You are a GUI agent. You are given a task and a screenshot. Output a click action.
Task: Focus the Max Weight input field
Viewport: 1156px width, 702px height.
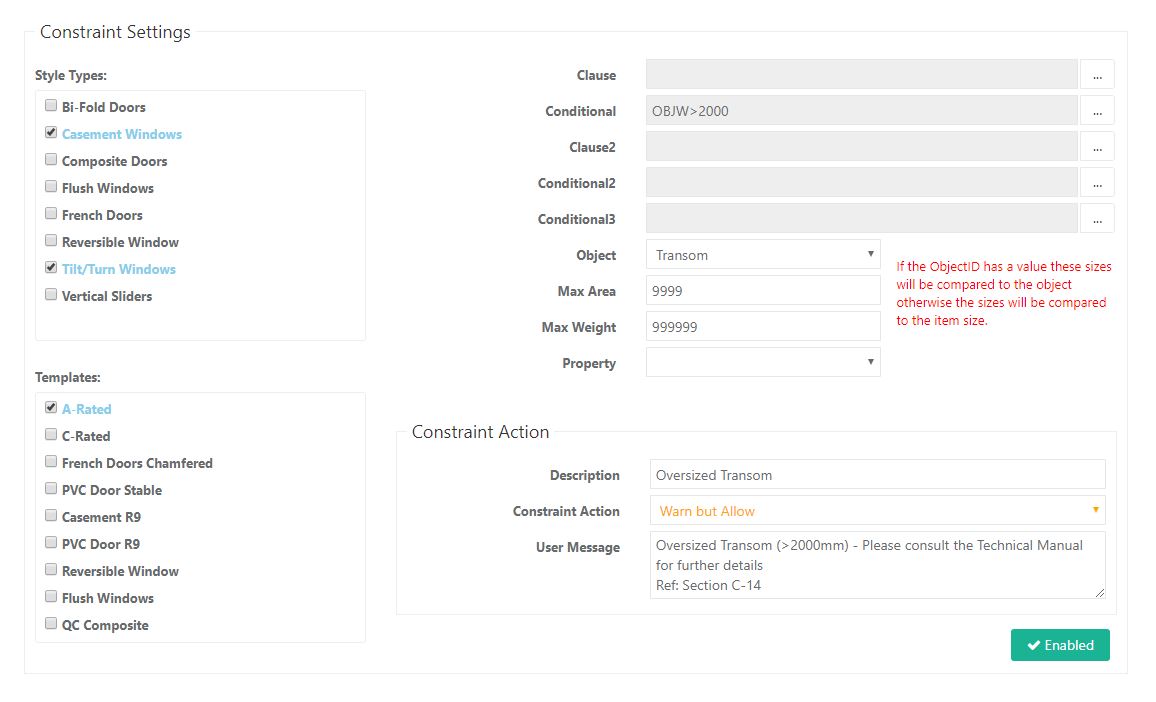click(x=763, y=327)
